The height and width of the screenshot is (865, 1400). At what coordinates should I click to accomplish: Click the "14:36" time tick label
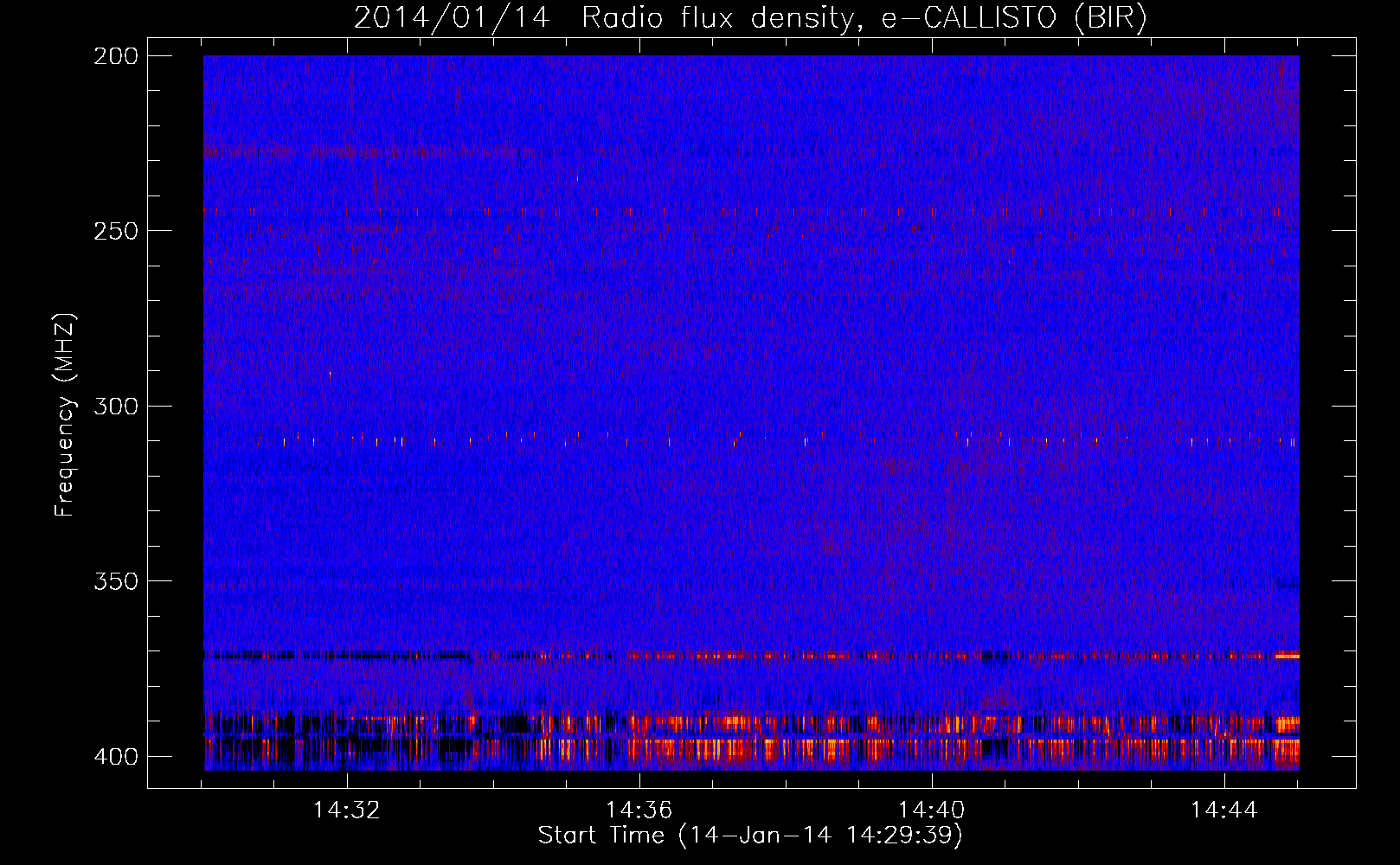click(639, 811)
